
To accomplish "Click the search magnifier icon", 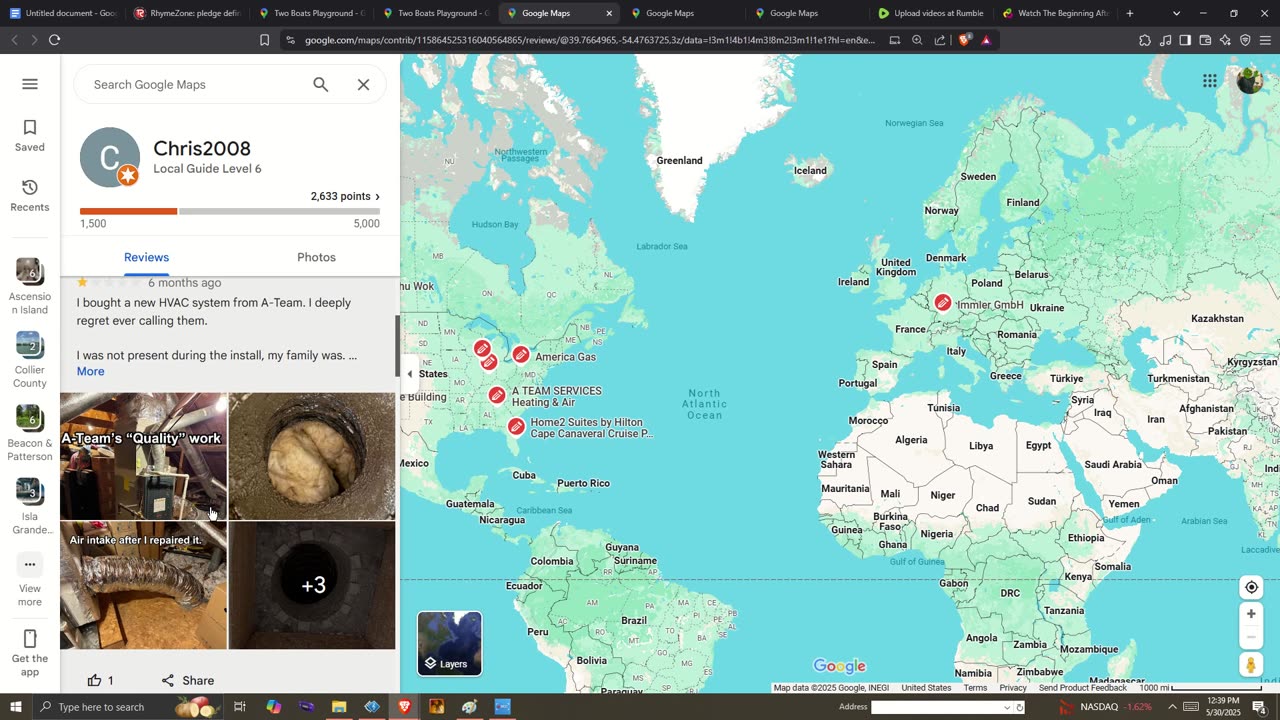I will point(320,85).
